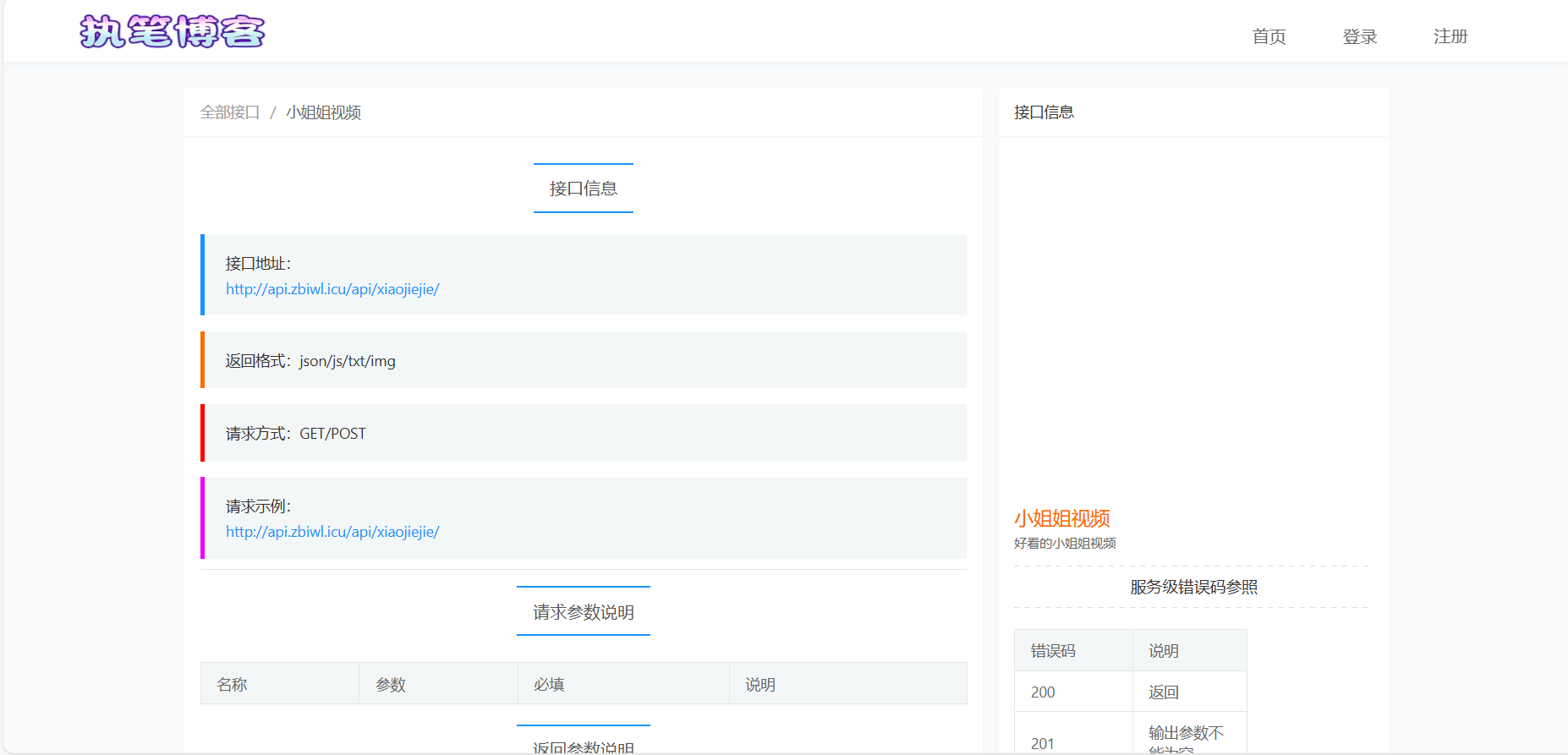Click the 返回格式 json/js/txt/img text
Image resolution: width=1568 pixels, height=755 pixels.
point(310,361)
